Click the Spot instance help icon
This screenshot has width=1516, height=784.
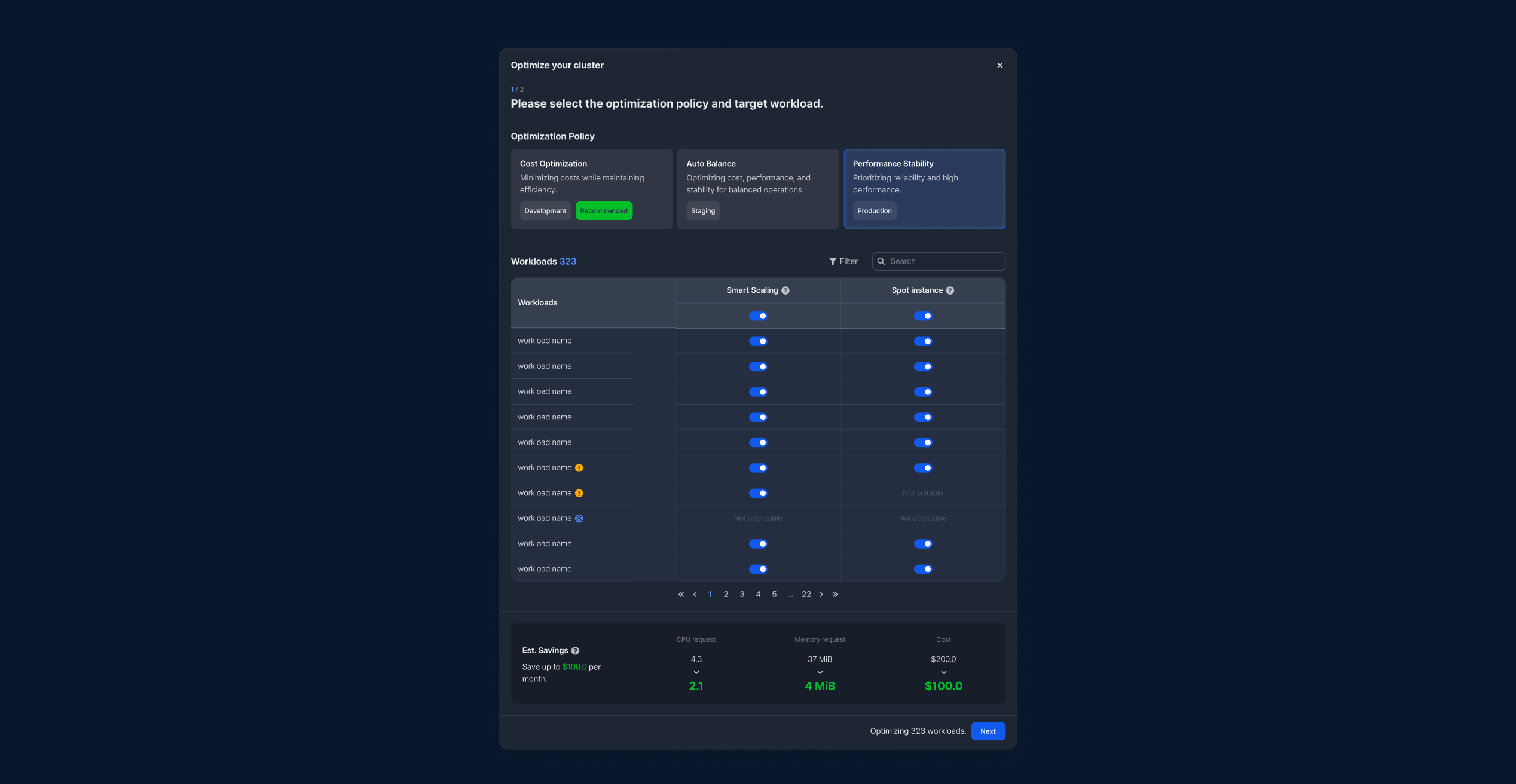(950, 290)
